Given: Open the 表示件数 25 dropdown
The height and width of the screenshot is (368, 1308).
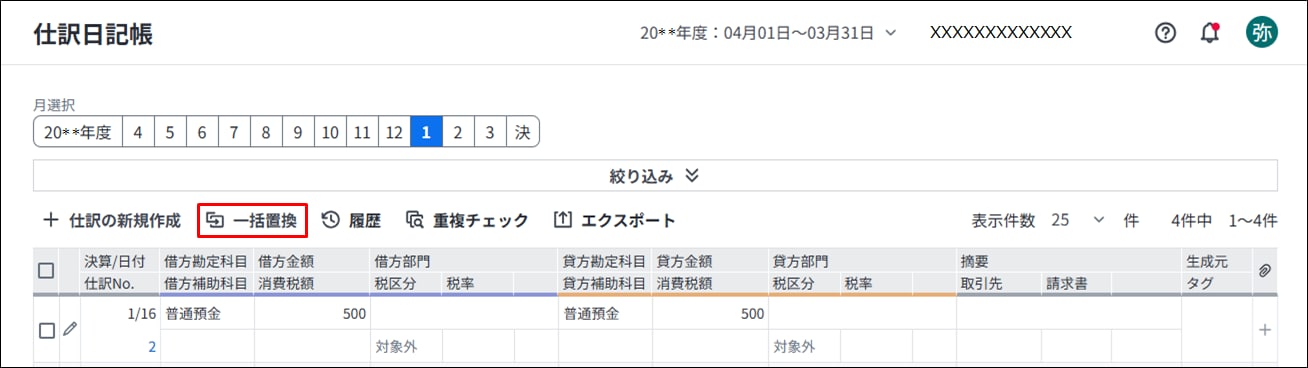Looking at the screenshot, I should tap(1079, 221).
